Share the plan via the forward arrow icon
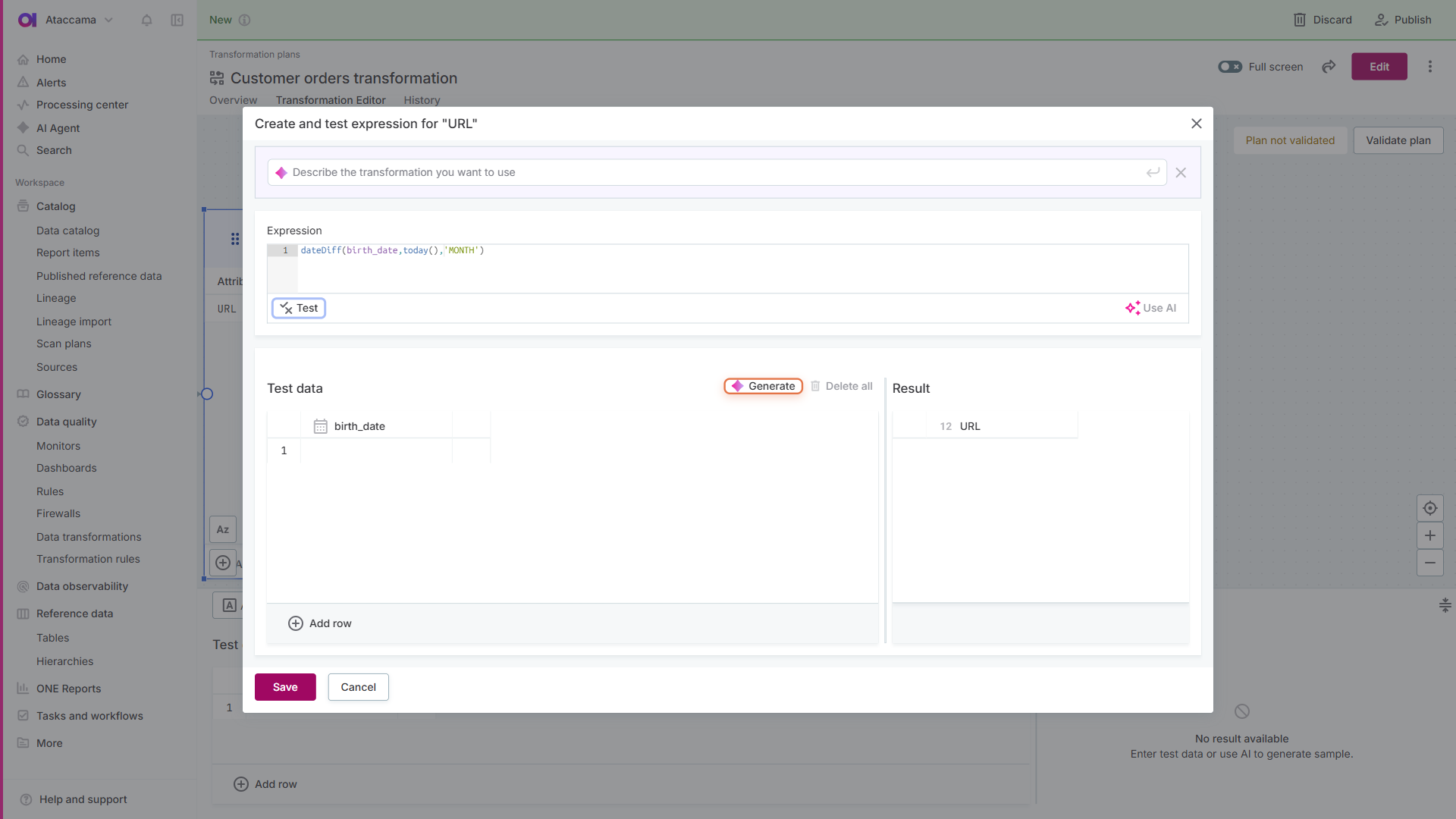This screenshot has width=1456, height=819. [x=1329, y=67]
